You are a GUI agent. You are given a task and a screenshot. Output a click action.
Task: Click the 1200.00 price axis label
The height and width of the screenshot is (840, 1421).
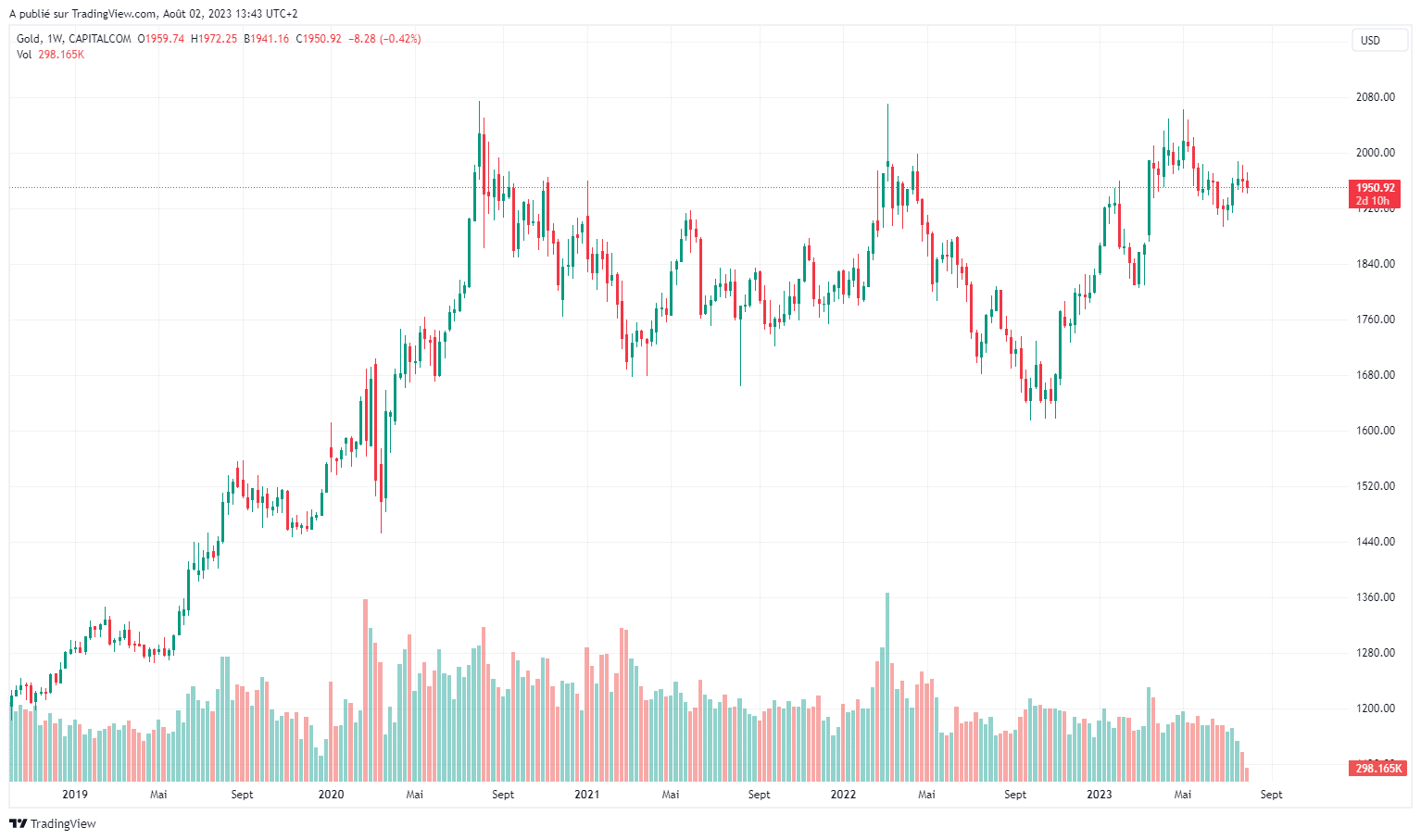click(1376, 708)
